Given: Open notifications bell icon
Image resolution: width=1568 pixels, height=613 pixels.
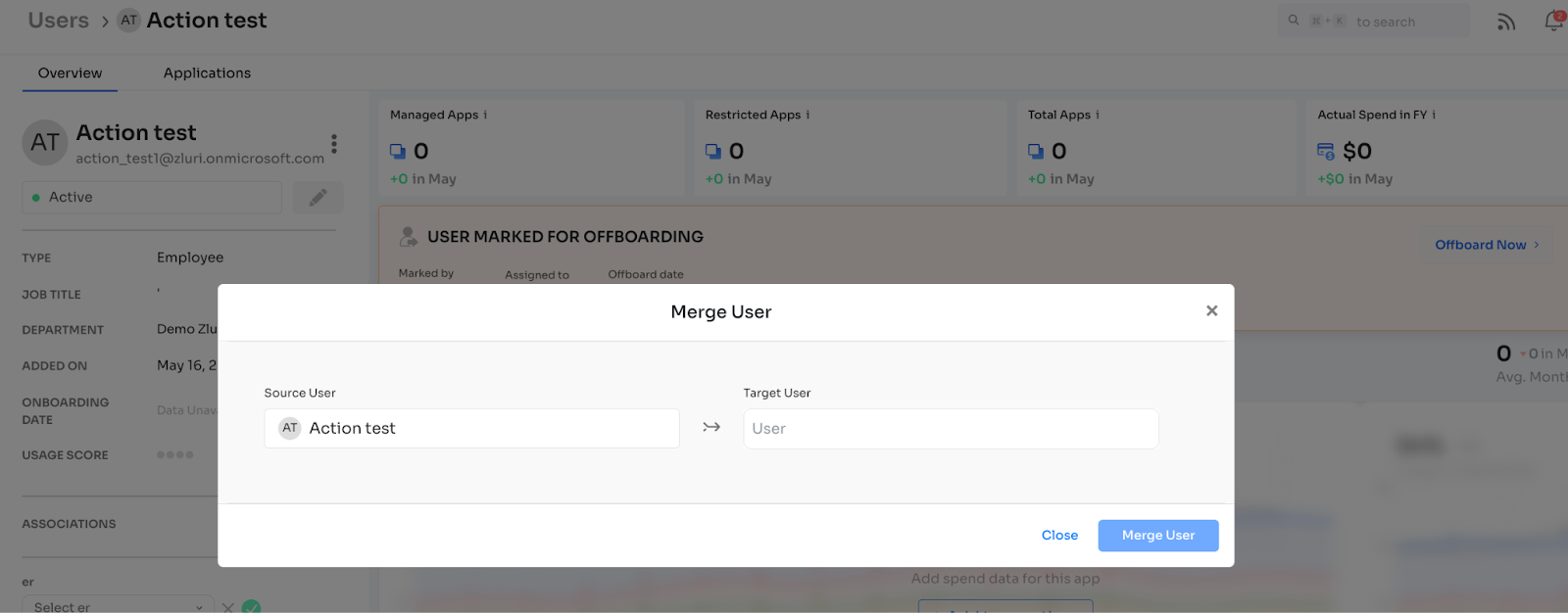Looking at the screenshot, I should click(1554, 21).
